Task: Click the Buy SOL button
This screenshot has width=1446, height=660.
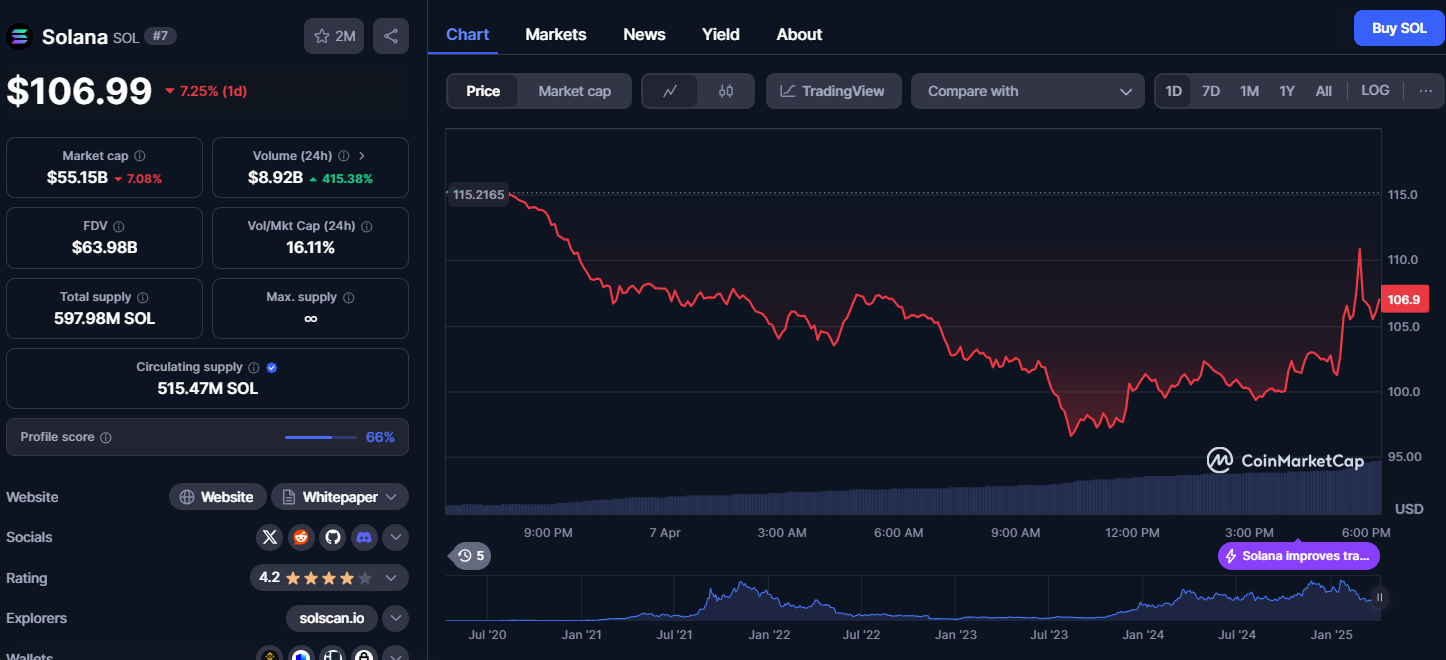Action: 1399,29
